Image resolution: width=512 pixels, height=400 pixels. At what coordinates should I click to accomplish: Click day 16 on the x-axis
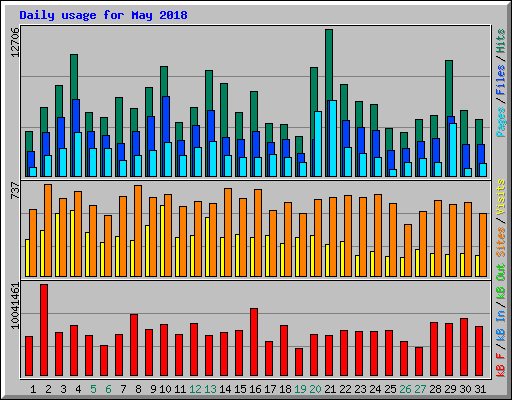tap(255, 389)
